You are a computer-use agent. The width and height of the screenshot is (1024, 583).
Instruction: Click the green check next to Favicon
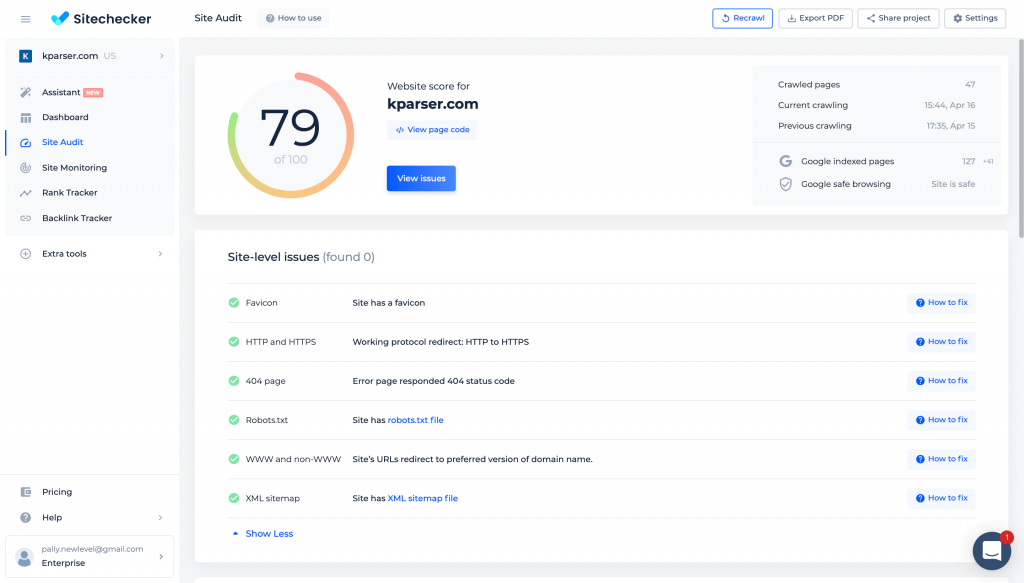[234, 303]
